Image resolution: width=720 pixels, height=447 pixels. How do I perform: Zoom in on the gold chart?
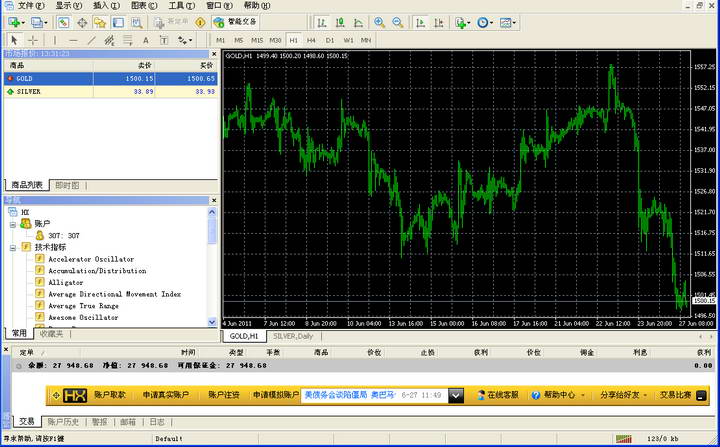click(x=379, y=23)
